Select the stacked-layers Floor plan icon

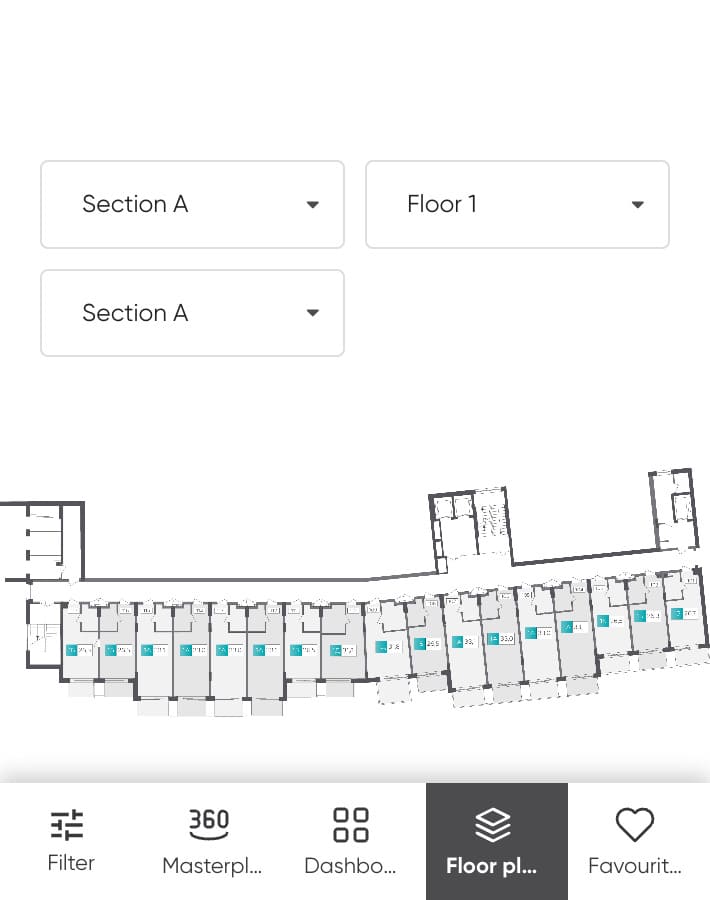492,825
